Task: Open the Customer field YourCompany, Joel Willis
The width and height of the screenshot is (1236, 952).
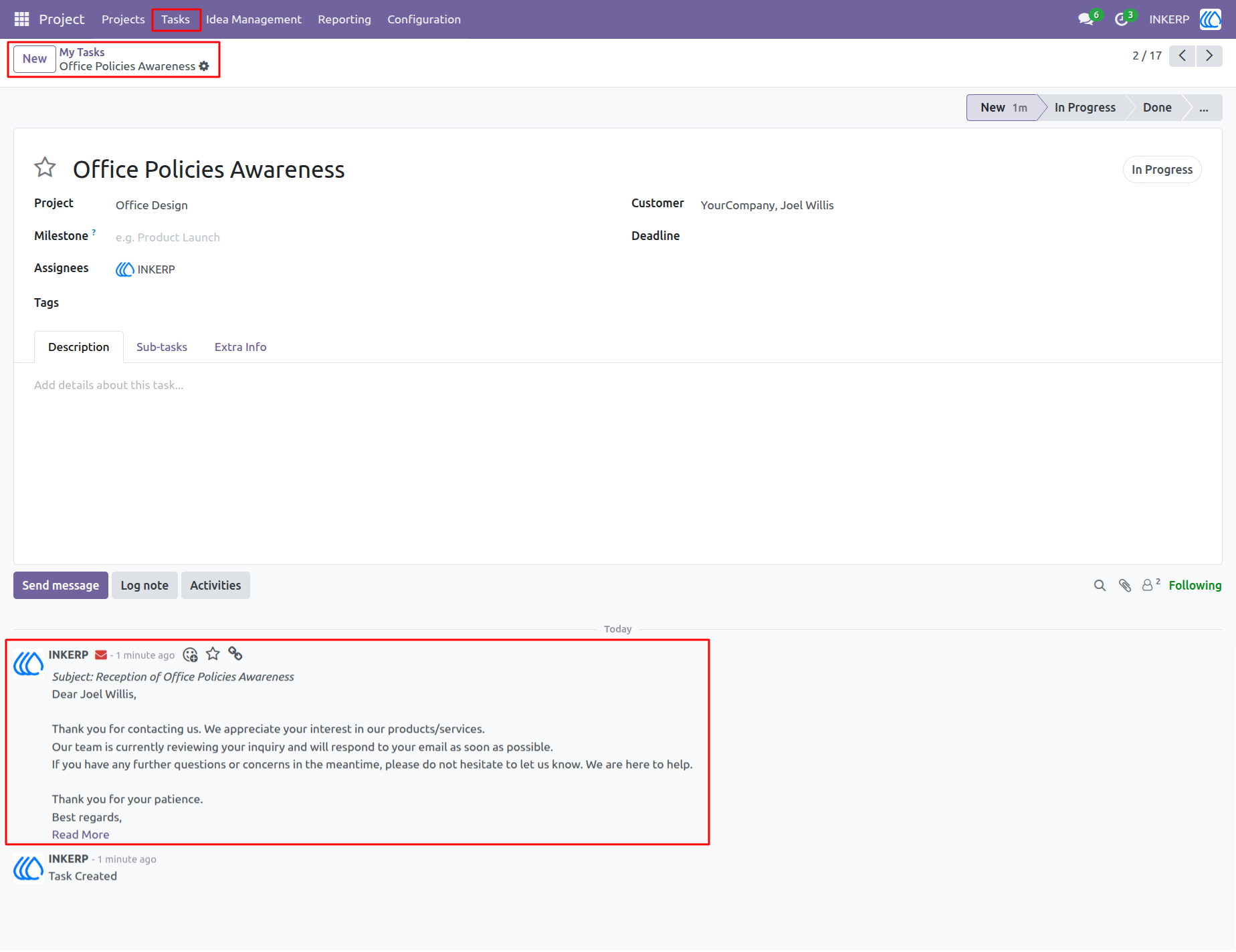Action: pyautogui.click(x=767, y=205)
